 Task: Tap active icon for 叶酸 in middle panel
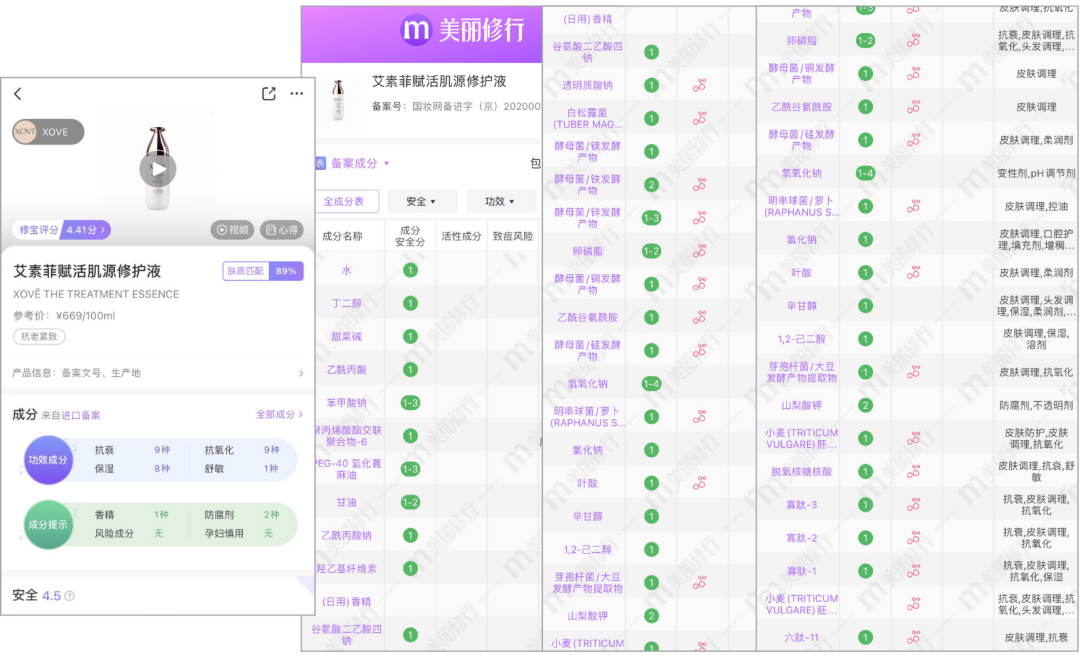pyautogui.click(x=700, y=483)
